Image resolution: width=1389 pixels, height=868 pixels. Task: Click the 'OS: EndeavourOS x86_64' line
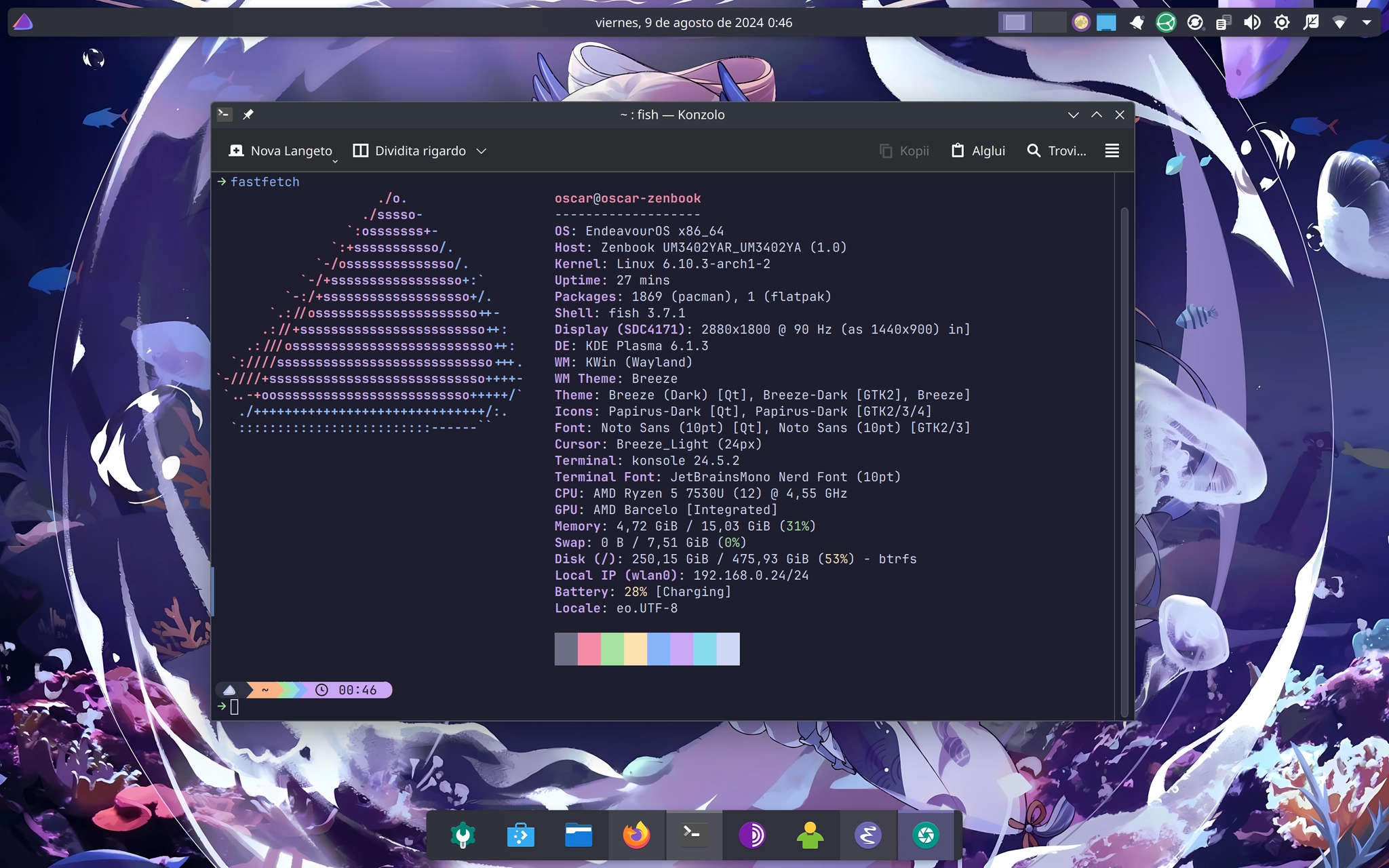(x=639, y=231)
